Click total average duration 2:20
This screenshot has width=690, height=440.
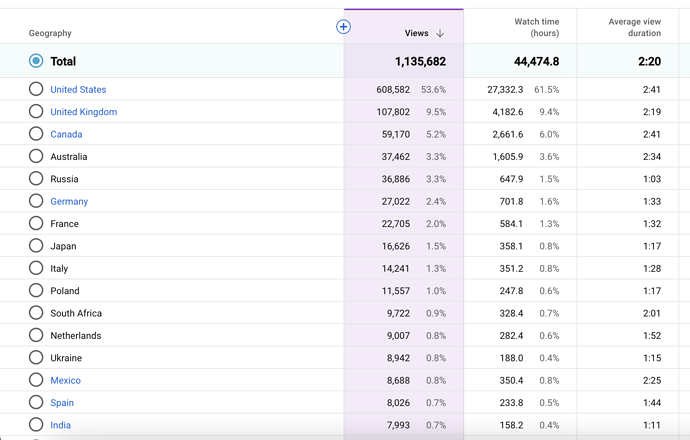coord(650,61)
